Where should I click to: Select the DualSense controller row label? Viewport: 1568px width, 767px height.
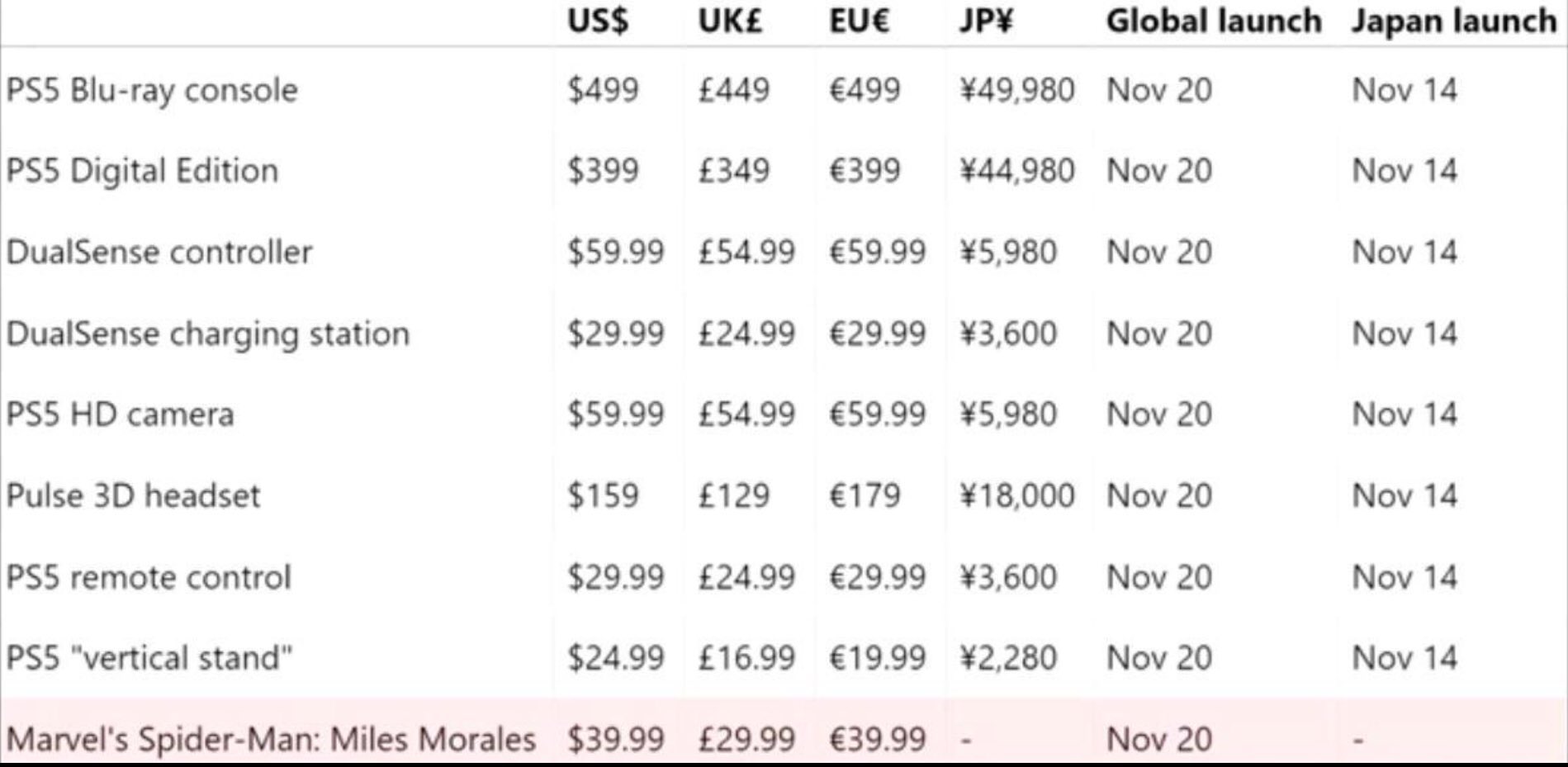click(159, 252)
